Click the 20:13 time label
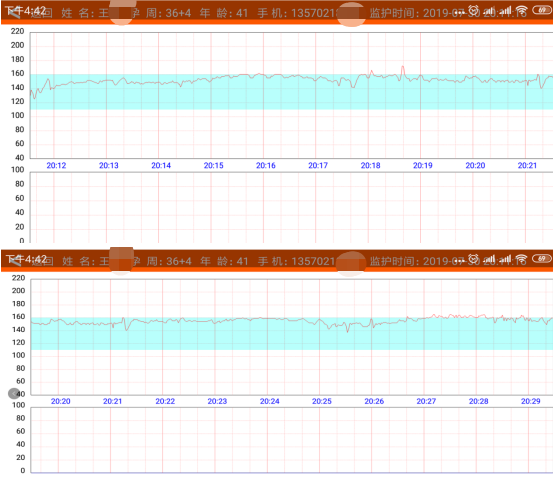The width and height of the screenshot is (553, 477). click(109, 165)
